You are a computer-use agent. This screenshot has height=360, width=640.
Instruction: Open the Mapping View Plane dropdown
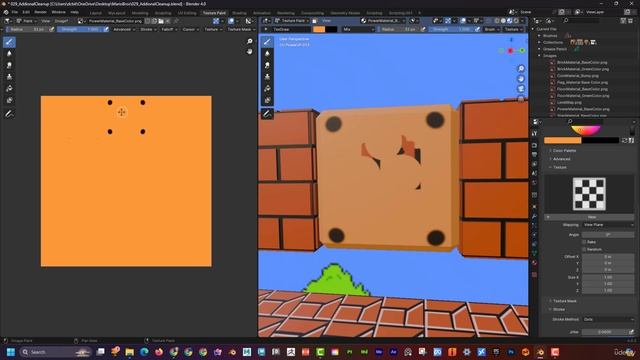(608, 225)
